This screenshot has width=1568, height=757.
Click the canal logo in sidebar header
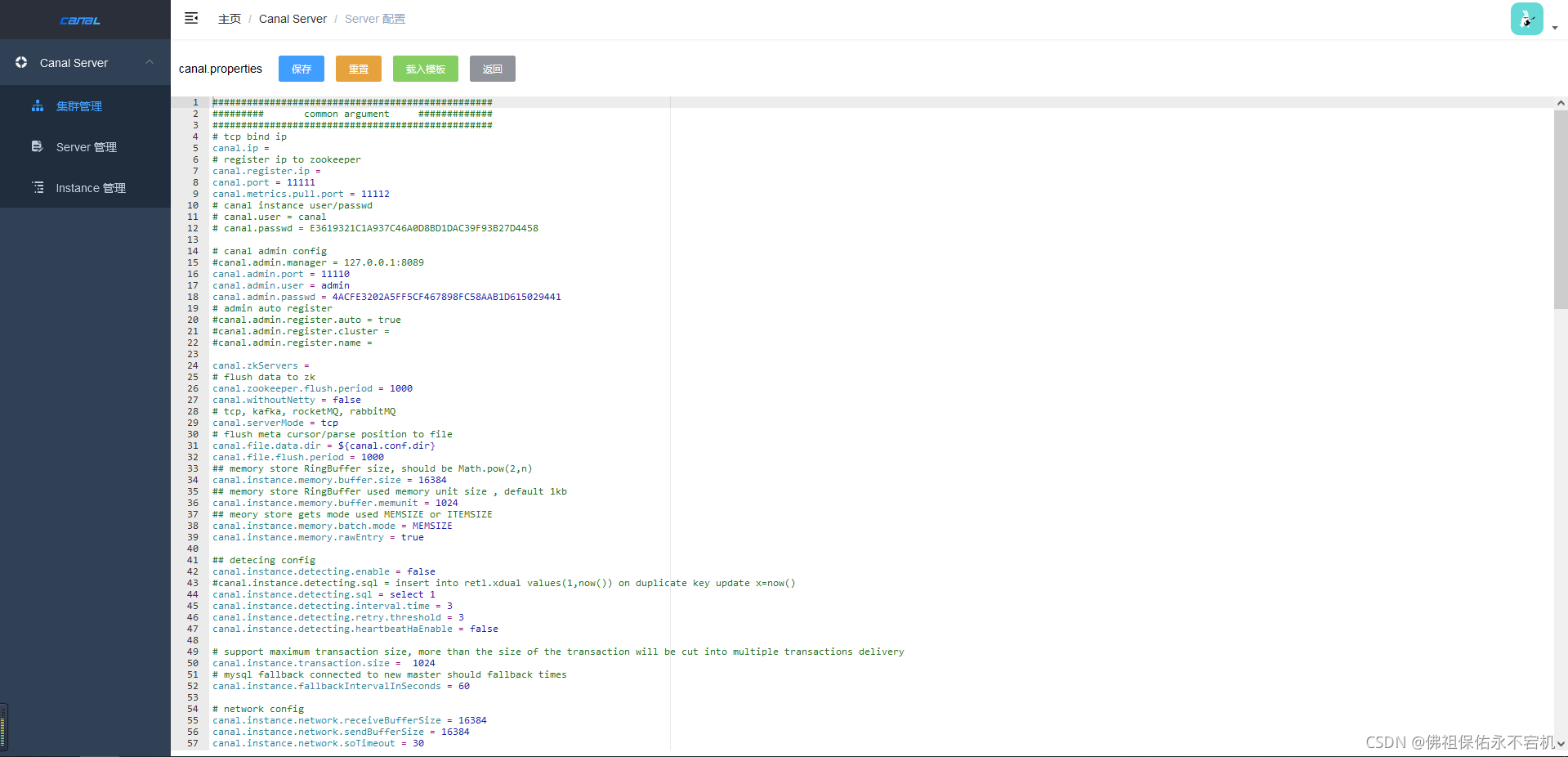click(80, 20)
